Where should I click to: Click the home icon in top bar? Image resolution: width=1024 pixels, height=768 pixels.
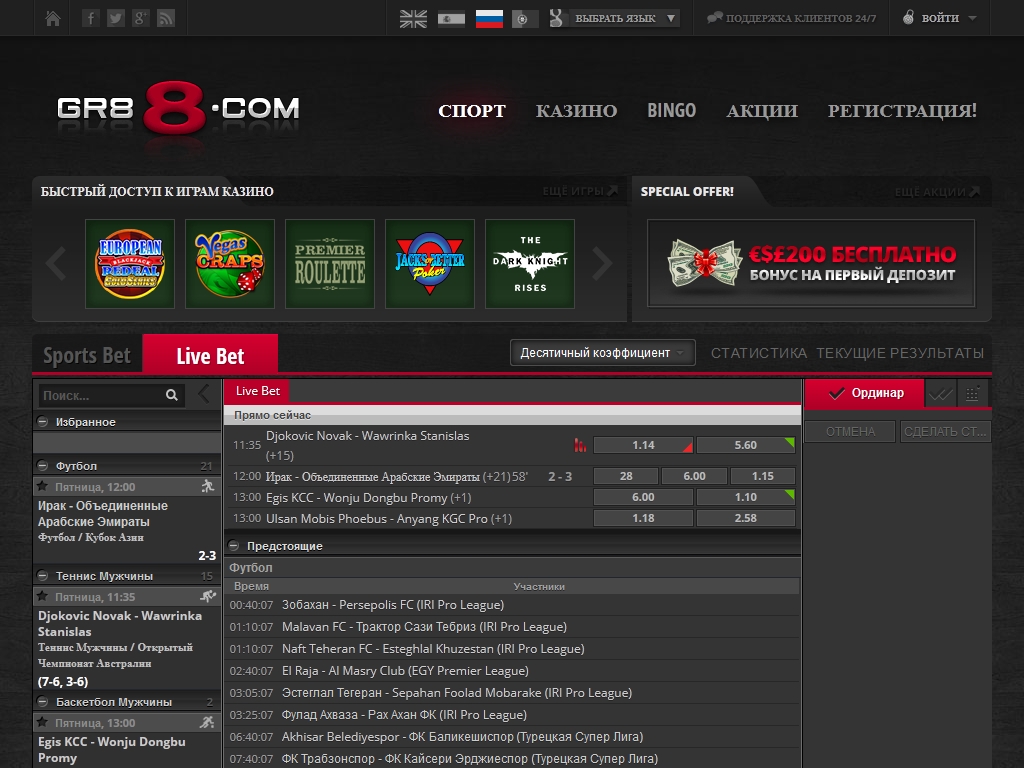click(x=53, y=18)
